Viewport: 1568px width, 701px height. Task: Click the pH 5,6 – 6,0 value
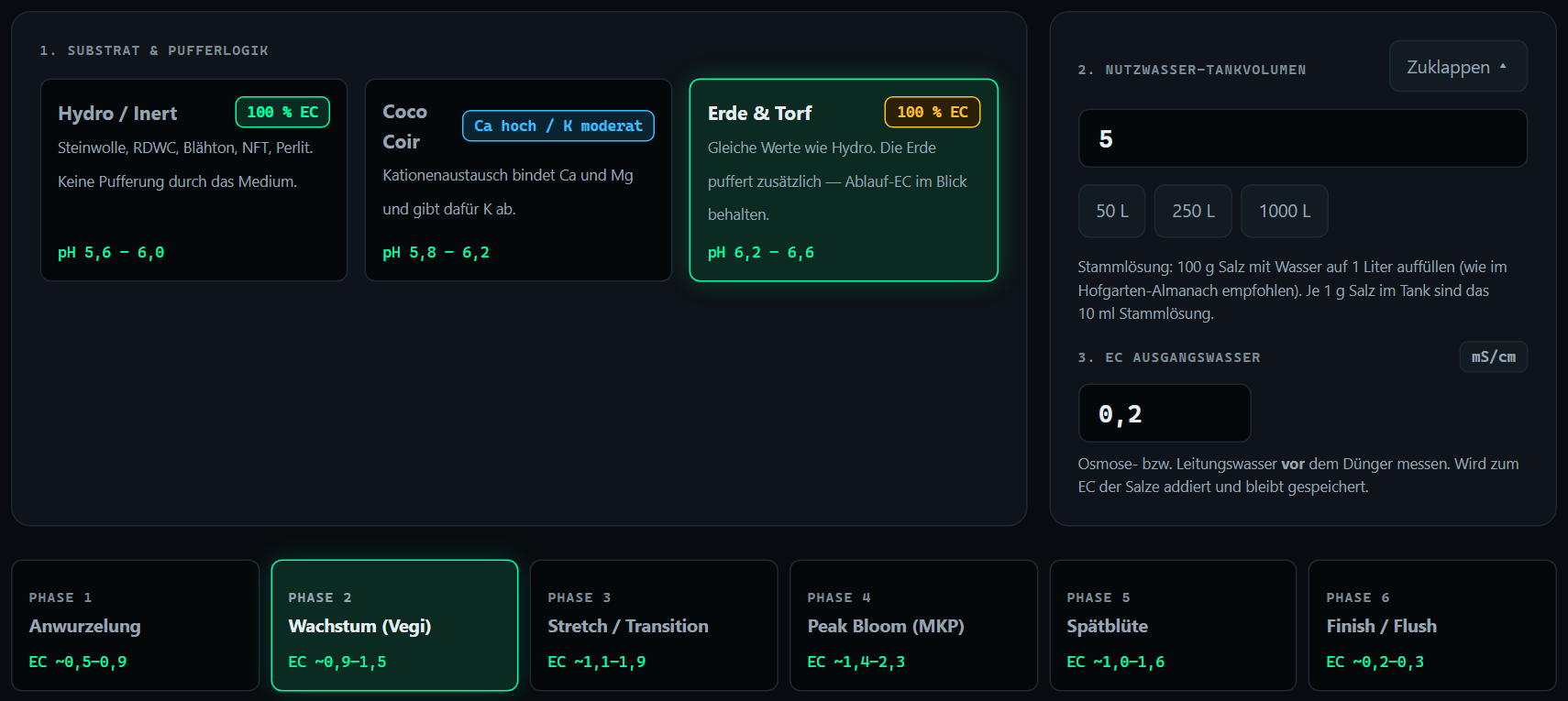111,252
